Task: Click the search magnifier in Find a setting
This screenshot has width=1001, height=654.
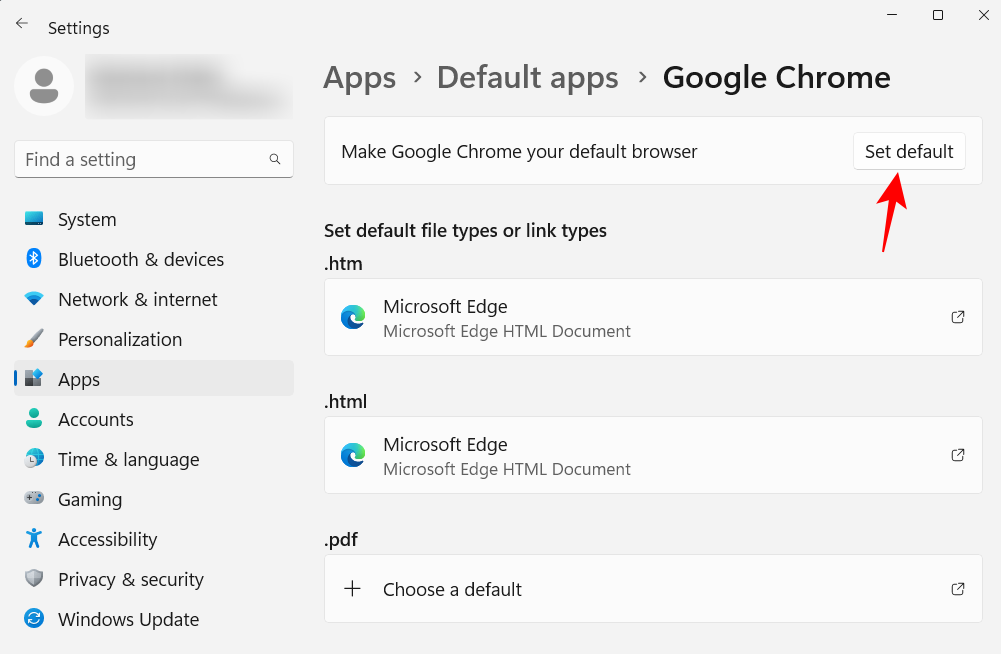Action: [x=275, y=159]
